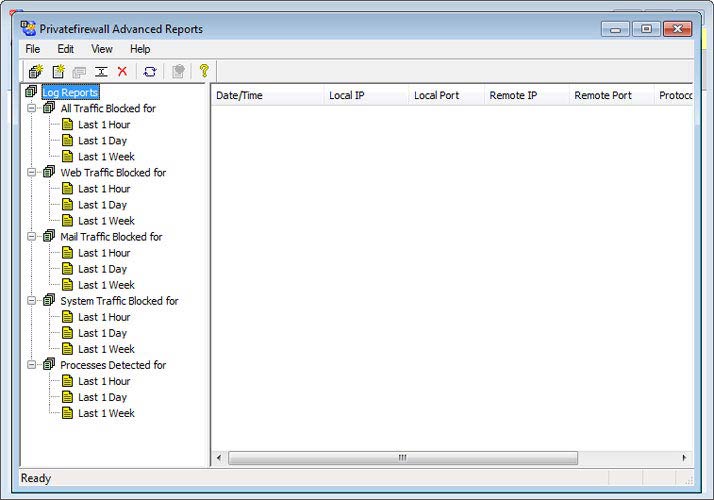Collapse the Mail Traffic Blocked for node
The width and height of the screenshot is (714, 500).
pos(31,237)
